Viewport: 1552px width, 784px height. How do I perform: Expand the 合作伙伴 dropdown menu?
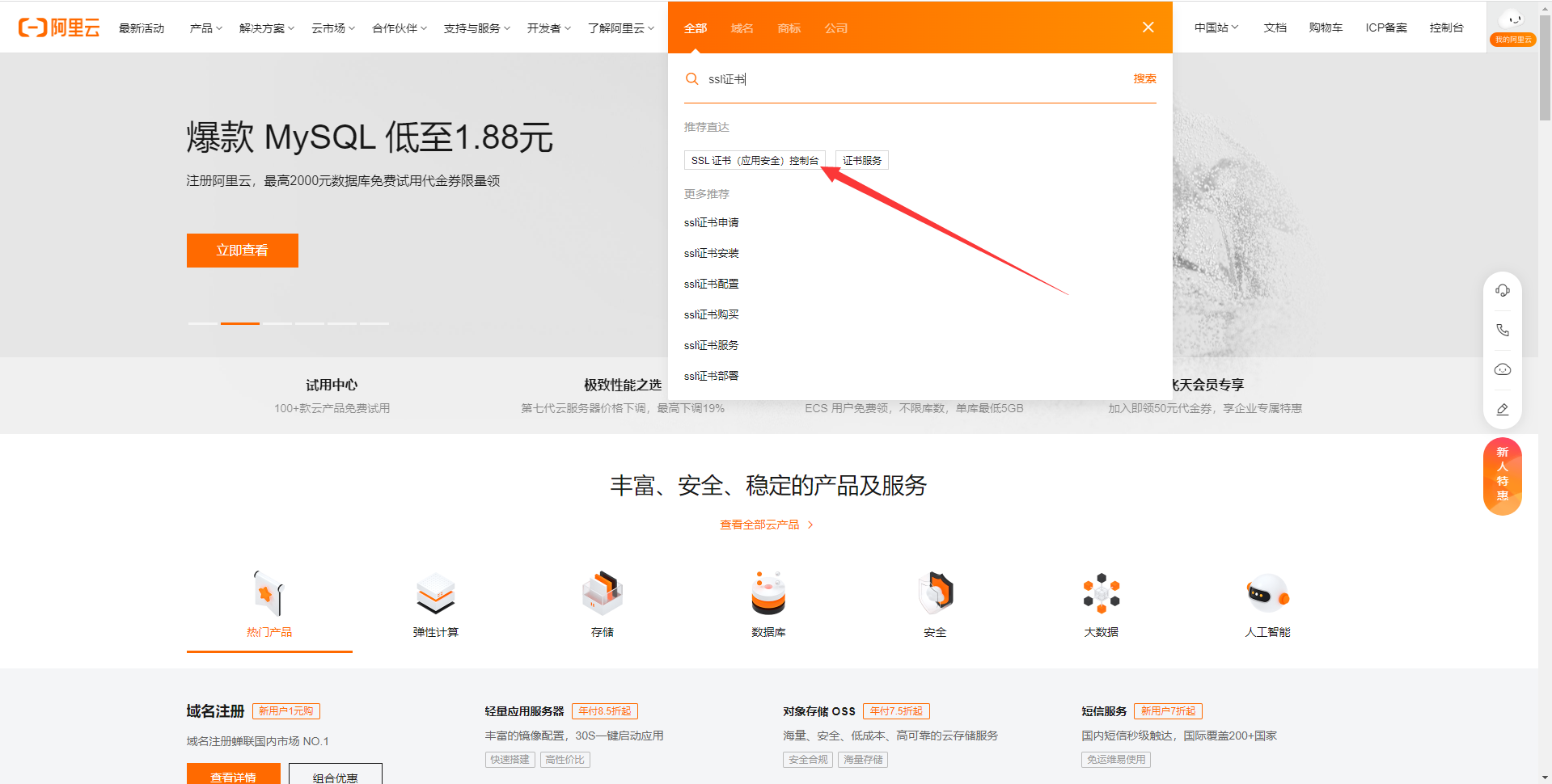[x=400, y=27]
